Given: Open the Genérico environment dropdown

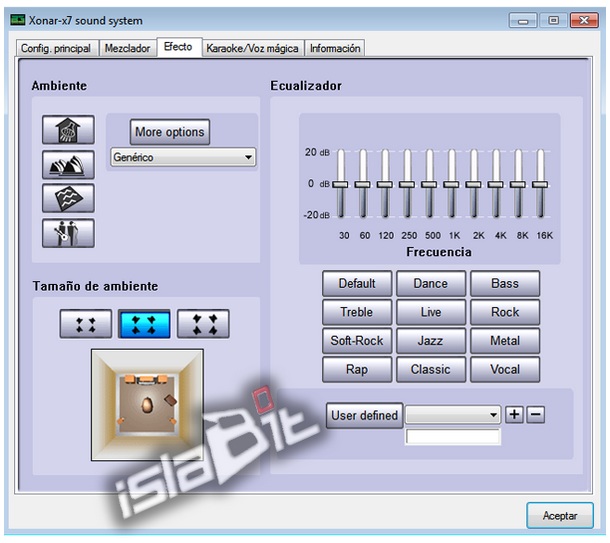Looking at the screenshot, I should pos(183,157).
